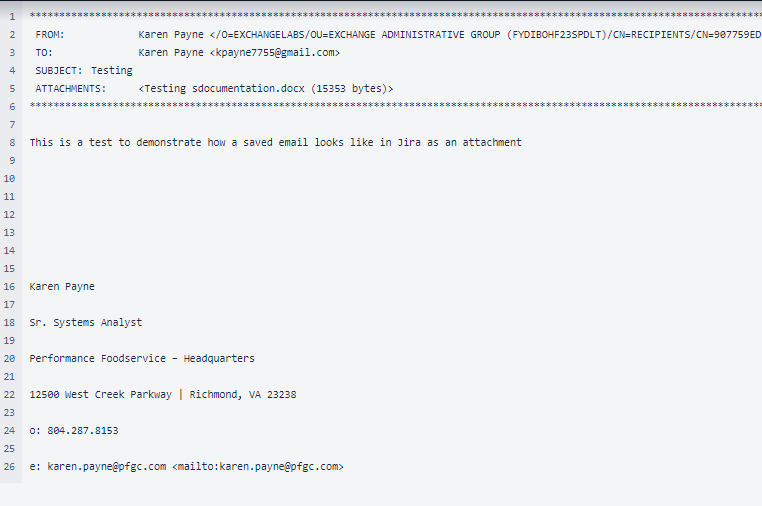Image resolution: width=762 pixels, height=506 pixels.
Task: Click the kpayne7755@gmail.com recipient address
Action: point(275,52)
